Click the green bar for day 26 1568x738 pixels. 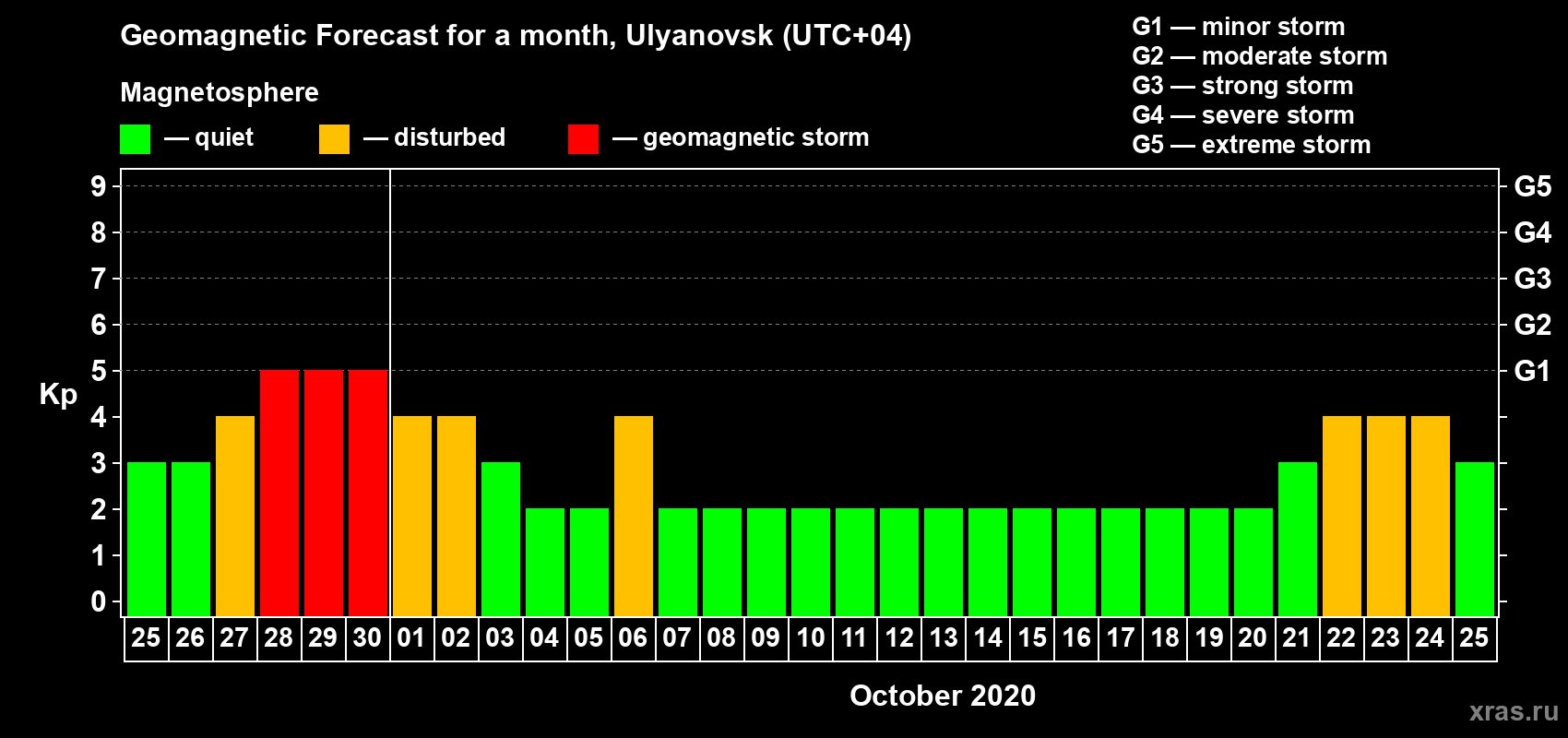(x=190, y=539)
